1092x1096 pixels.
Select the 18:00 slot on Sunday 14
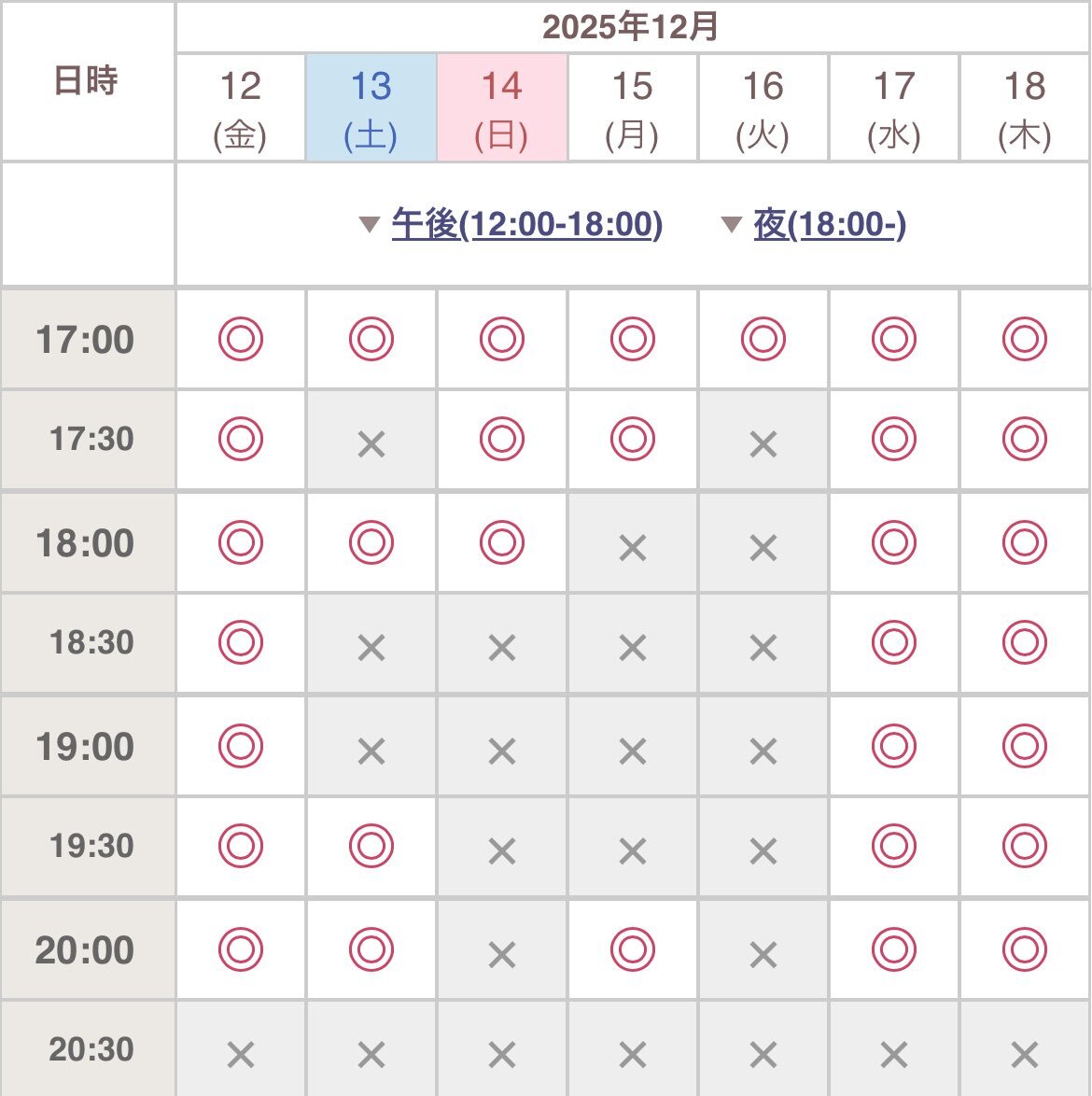coord(501,542)
